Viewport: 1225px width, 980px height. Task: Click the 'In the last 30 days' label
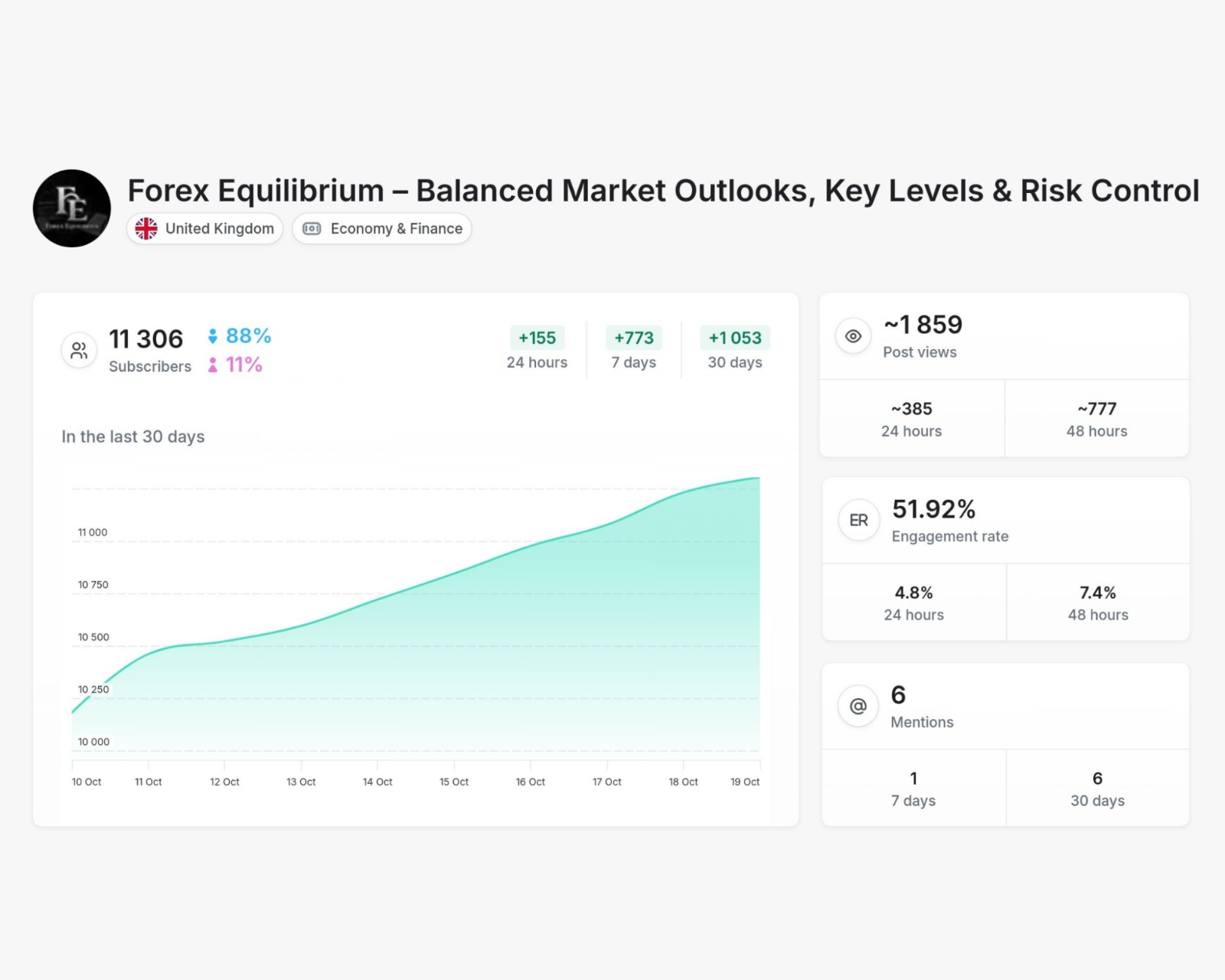point(133,436)
